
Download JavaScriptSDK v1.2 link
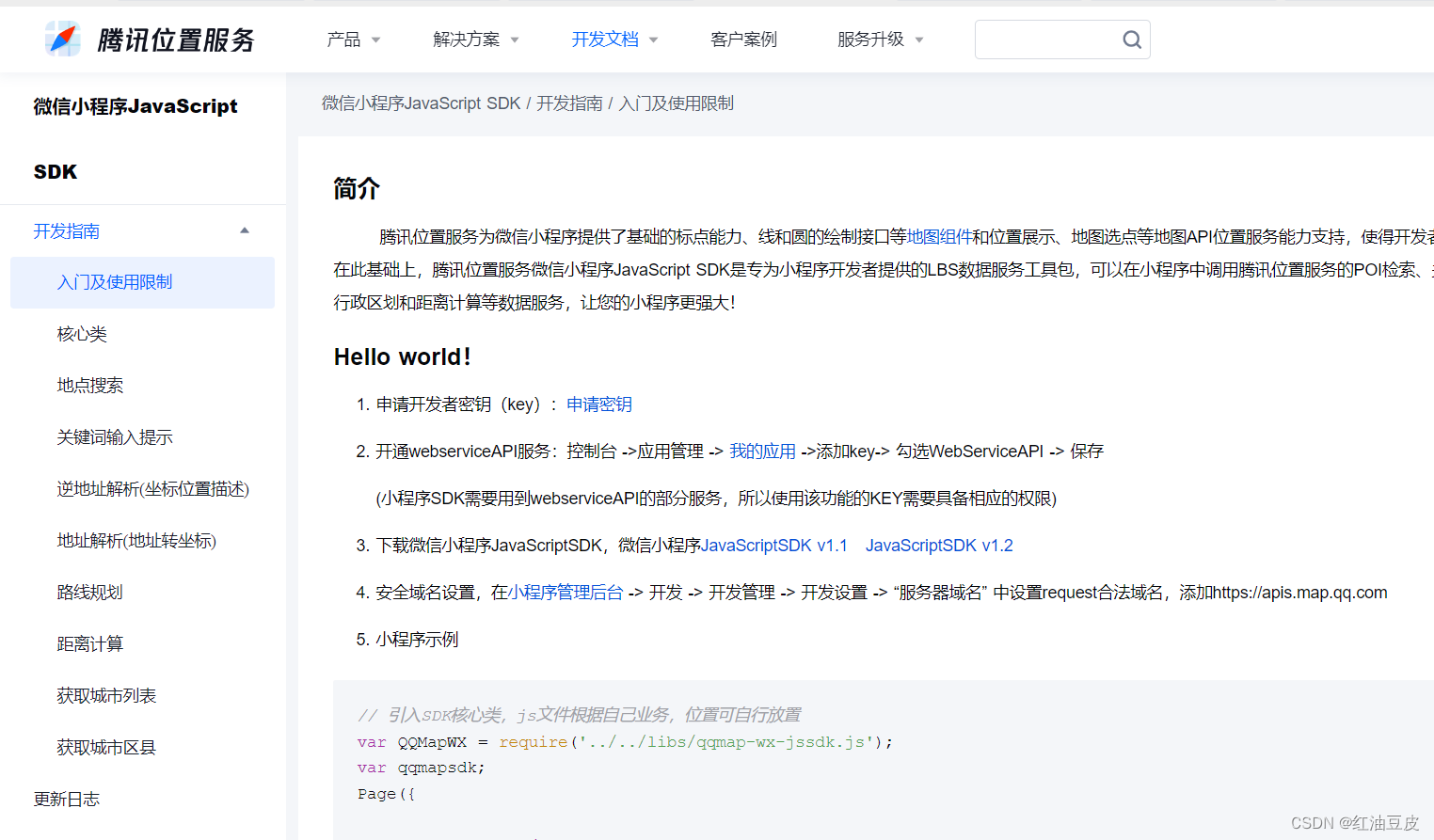tap(939, 546)
